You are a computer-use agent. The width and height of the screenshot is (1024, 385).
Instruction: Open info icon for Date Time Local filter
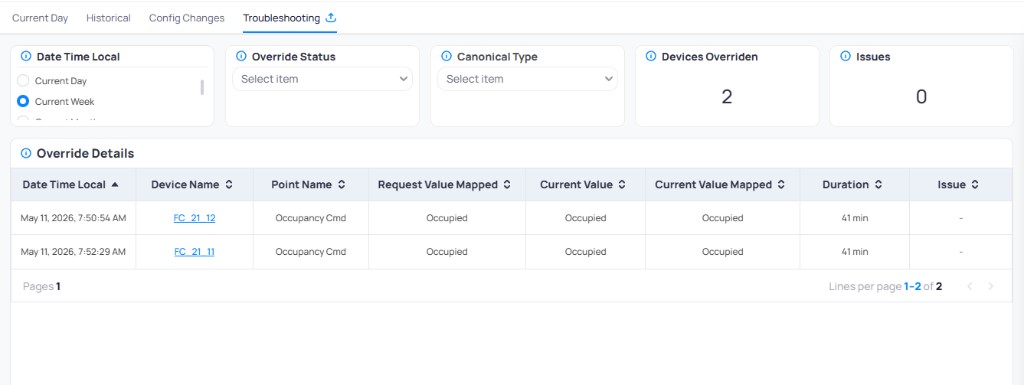tap(26, 56)
